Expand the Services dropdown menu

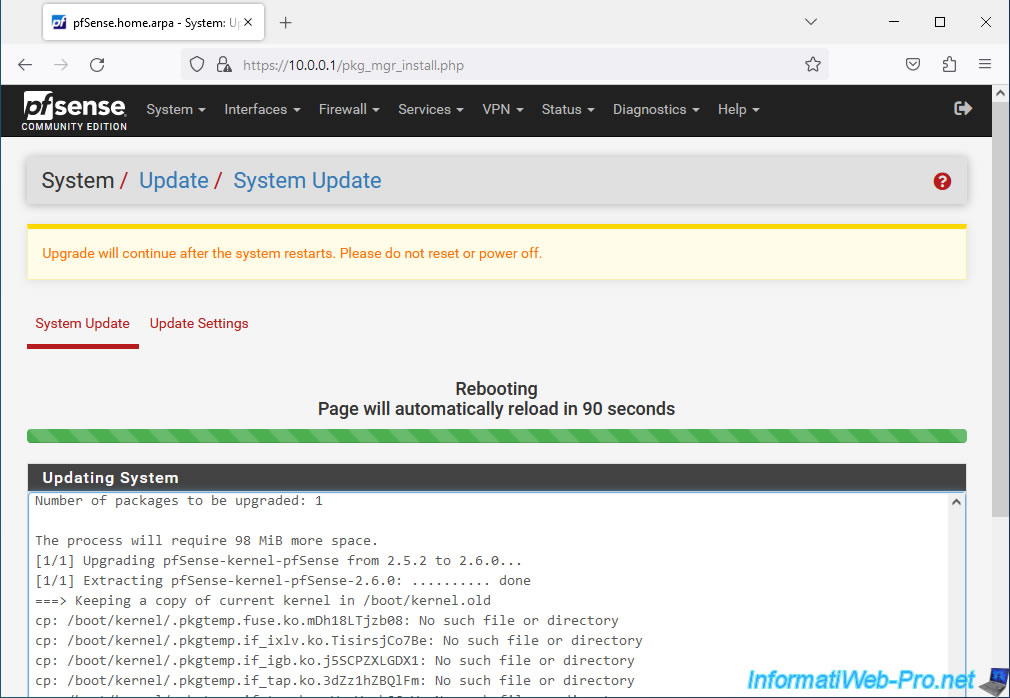[x=431, y=109]
